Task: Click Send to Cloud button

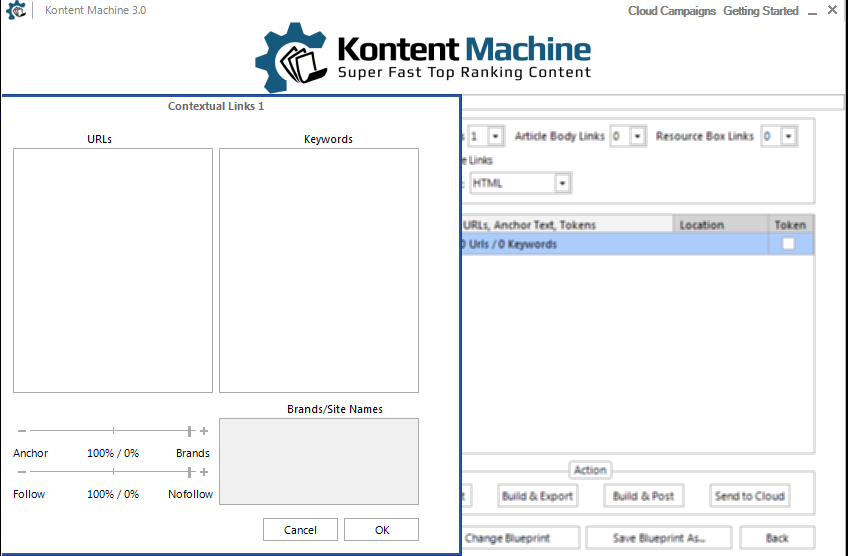Action: [x=749, y=496]
